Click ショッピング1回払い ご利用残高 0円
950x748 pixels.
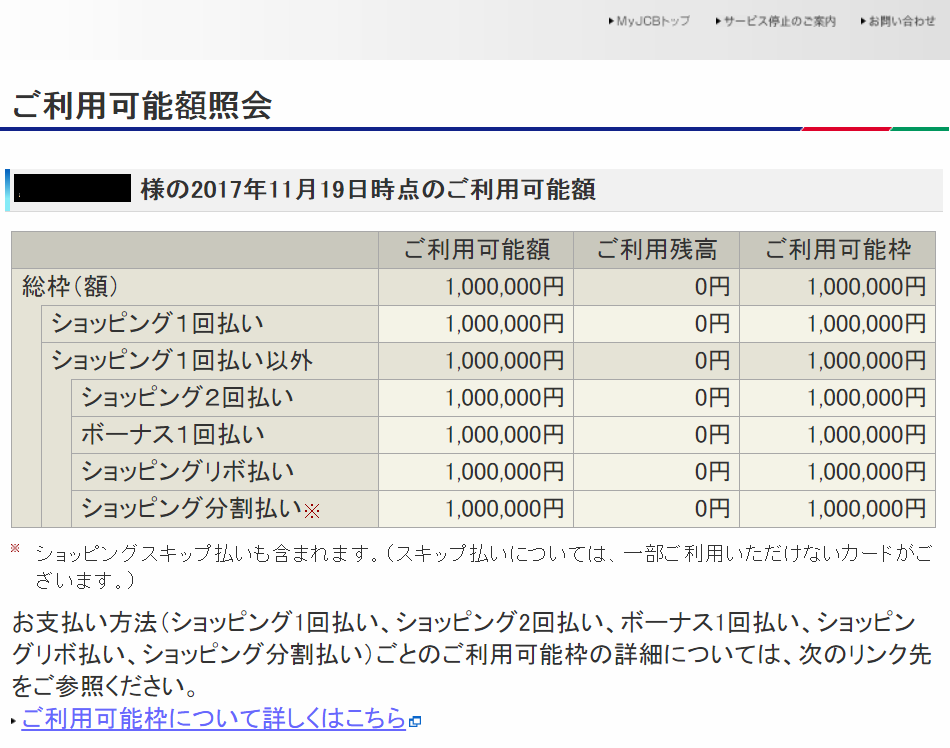click(x=712, y=323)
